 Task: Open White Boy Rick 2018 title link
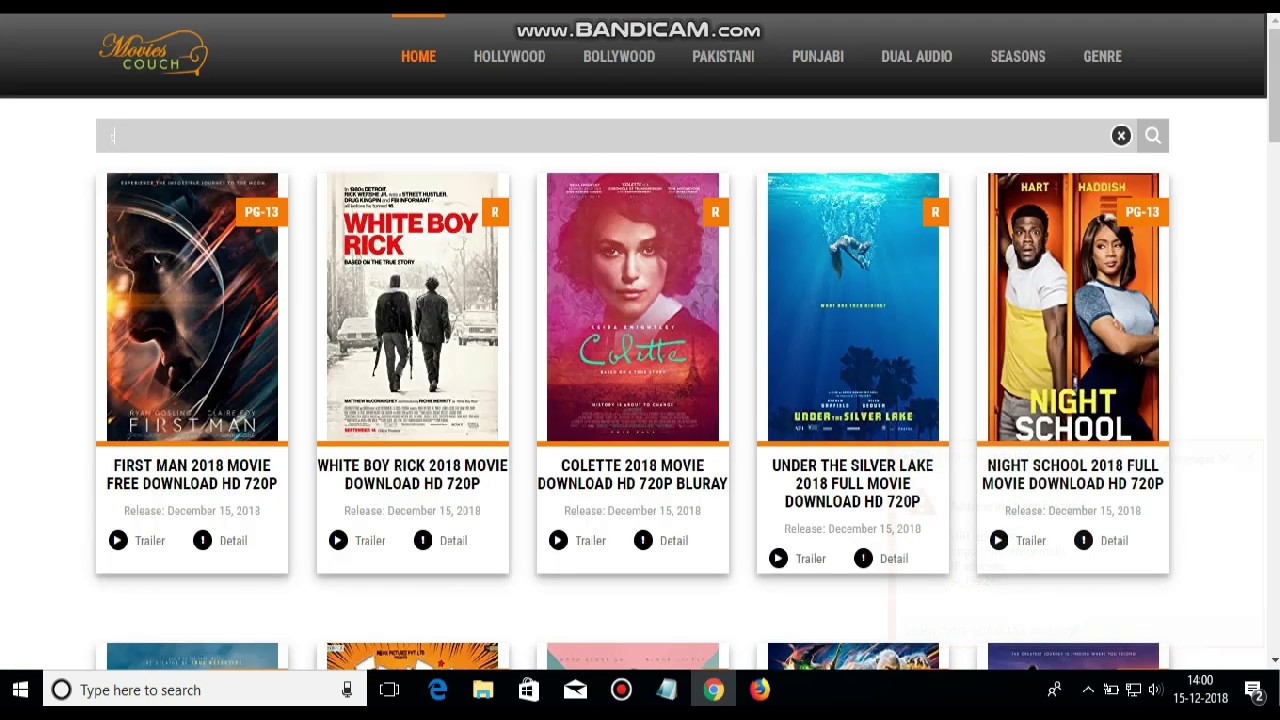[412, 474]
